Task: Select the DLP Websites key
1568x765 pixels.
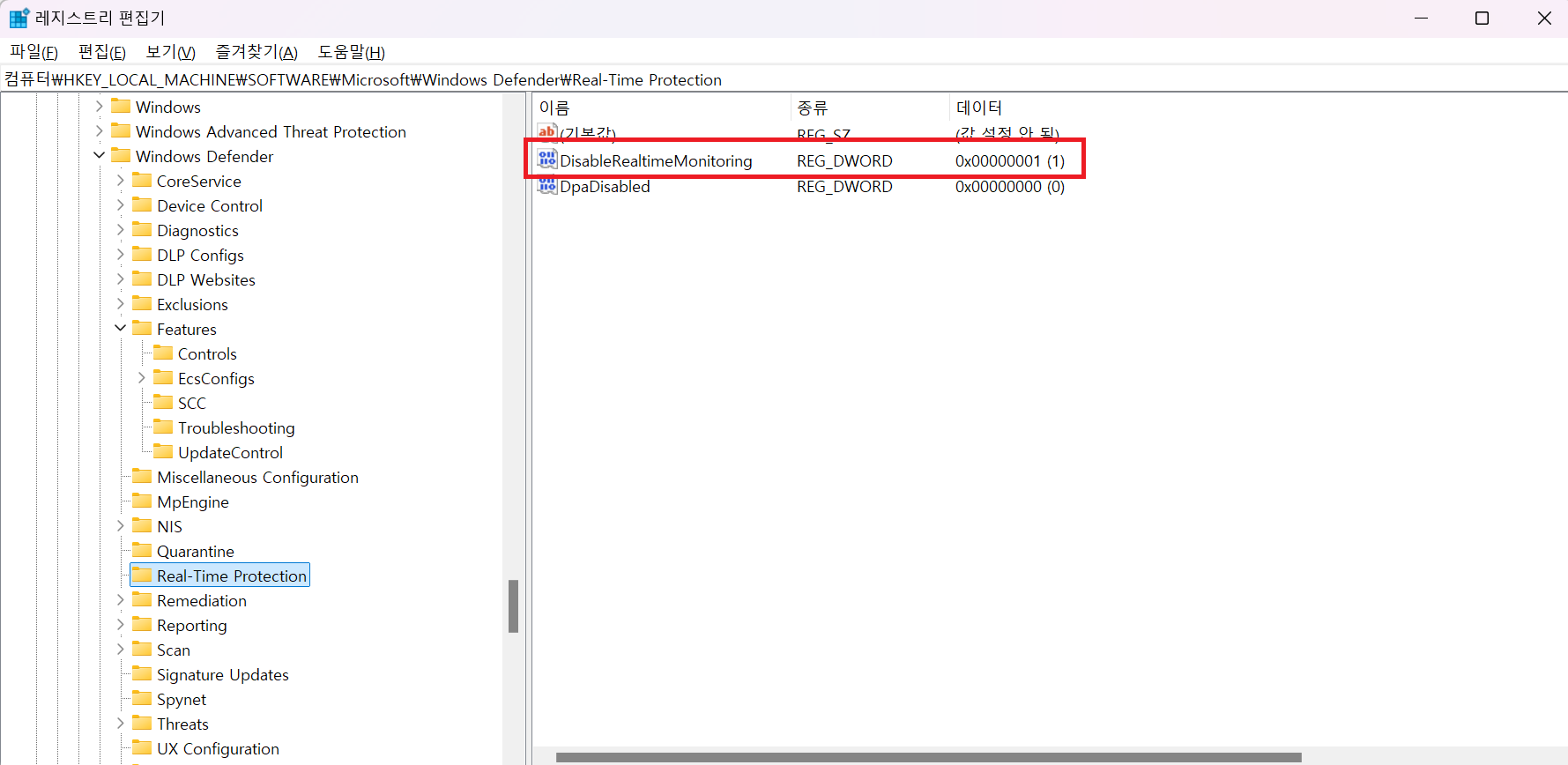Action: pos(206,279)
